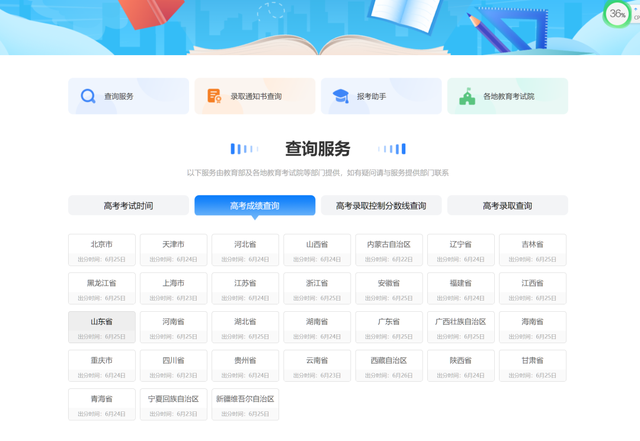The width and height of the screenshot is (640, 441).
Task: Click the 新疆维吾尔自治区 button
Action: point(245,404)
